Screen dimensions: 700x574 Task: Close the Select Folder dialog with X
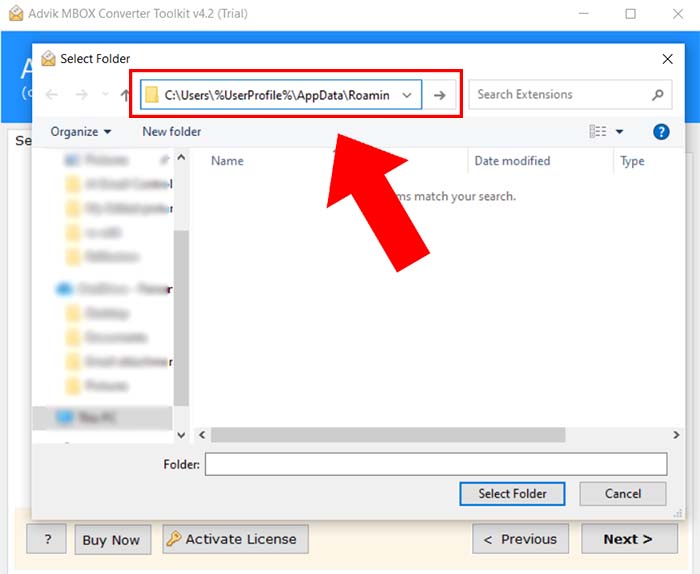(667, 59)
